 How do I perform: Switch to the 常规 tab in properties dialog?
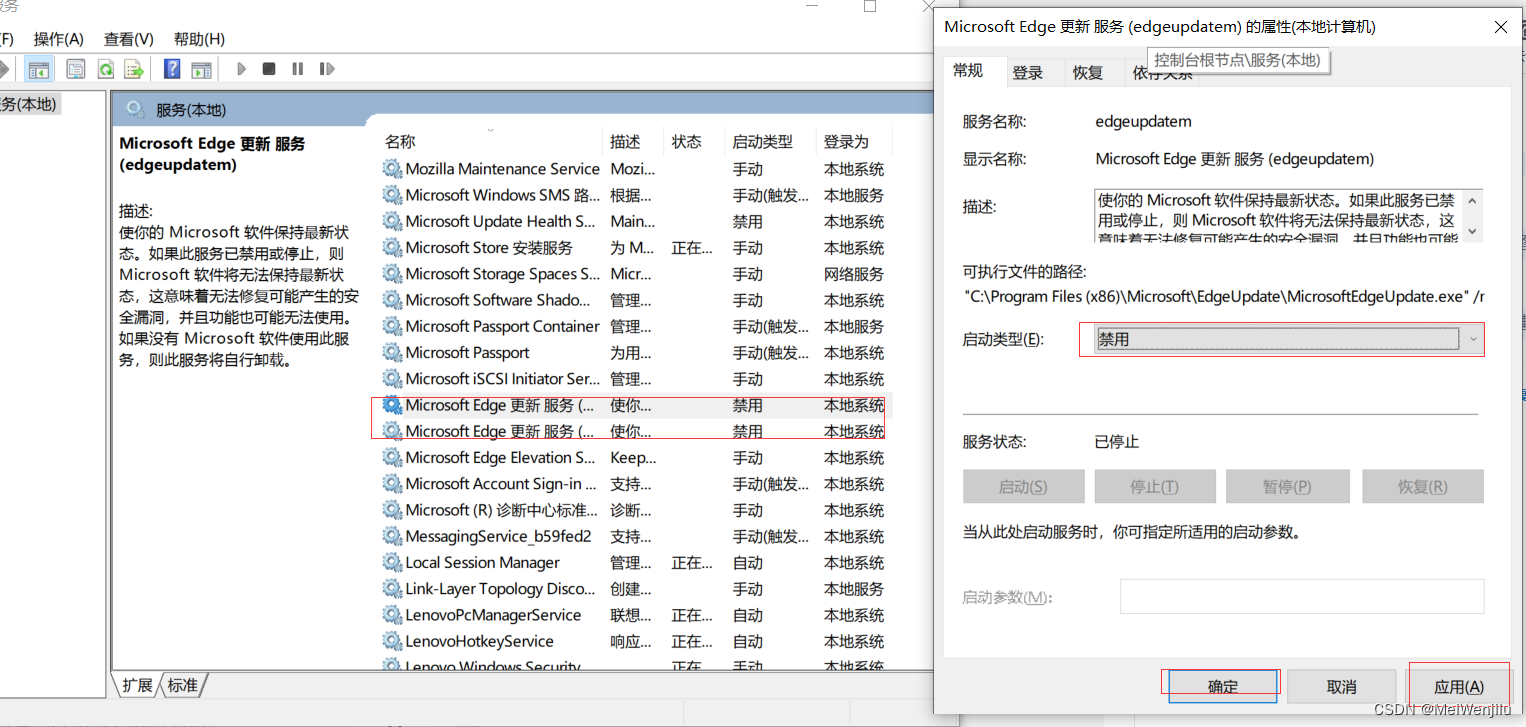968,70
